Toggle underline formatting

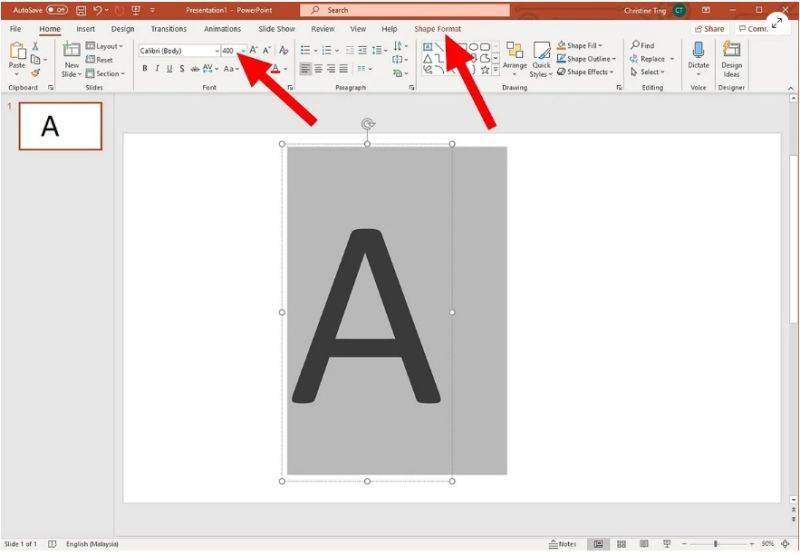click(169, 68)
